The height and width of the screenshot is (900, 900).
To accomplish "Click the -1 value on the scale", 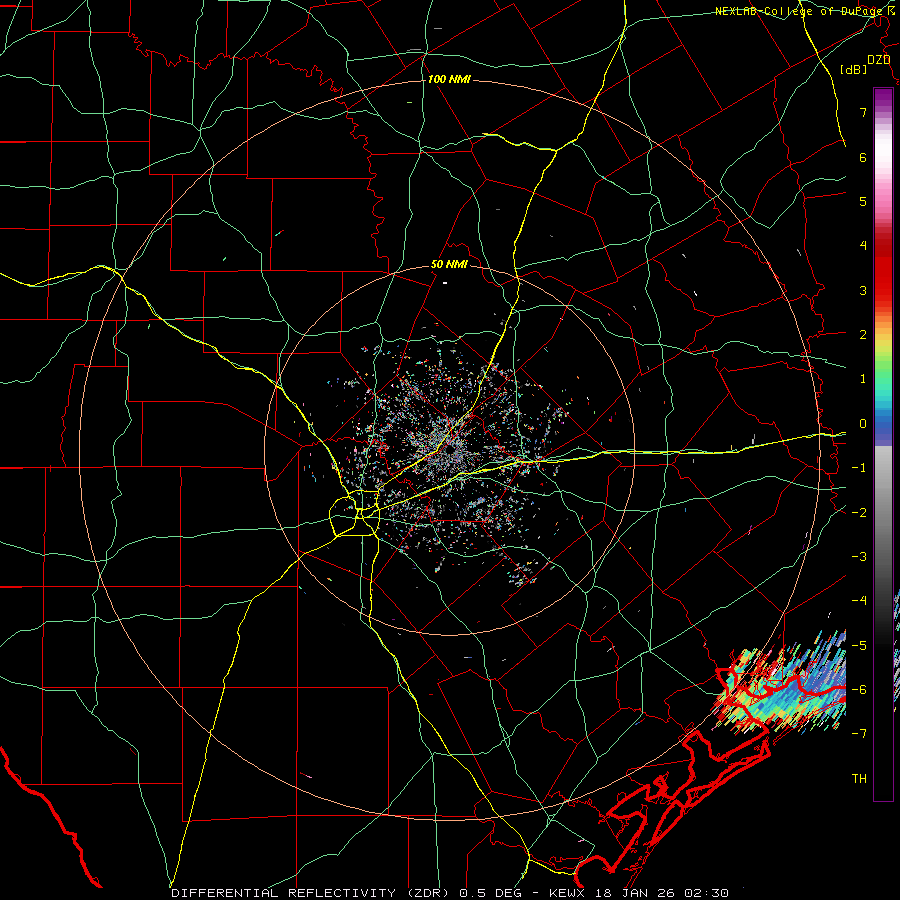I will 859,468.
